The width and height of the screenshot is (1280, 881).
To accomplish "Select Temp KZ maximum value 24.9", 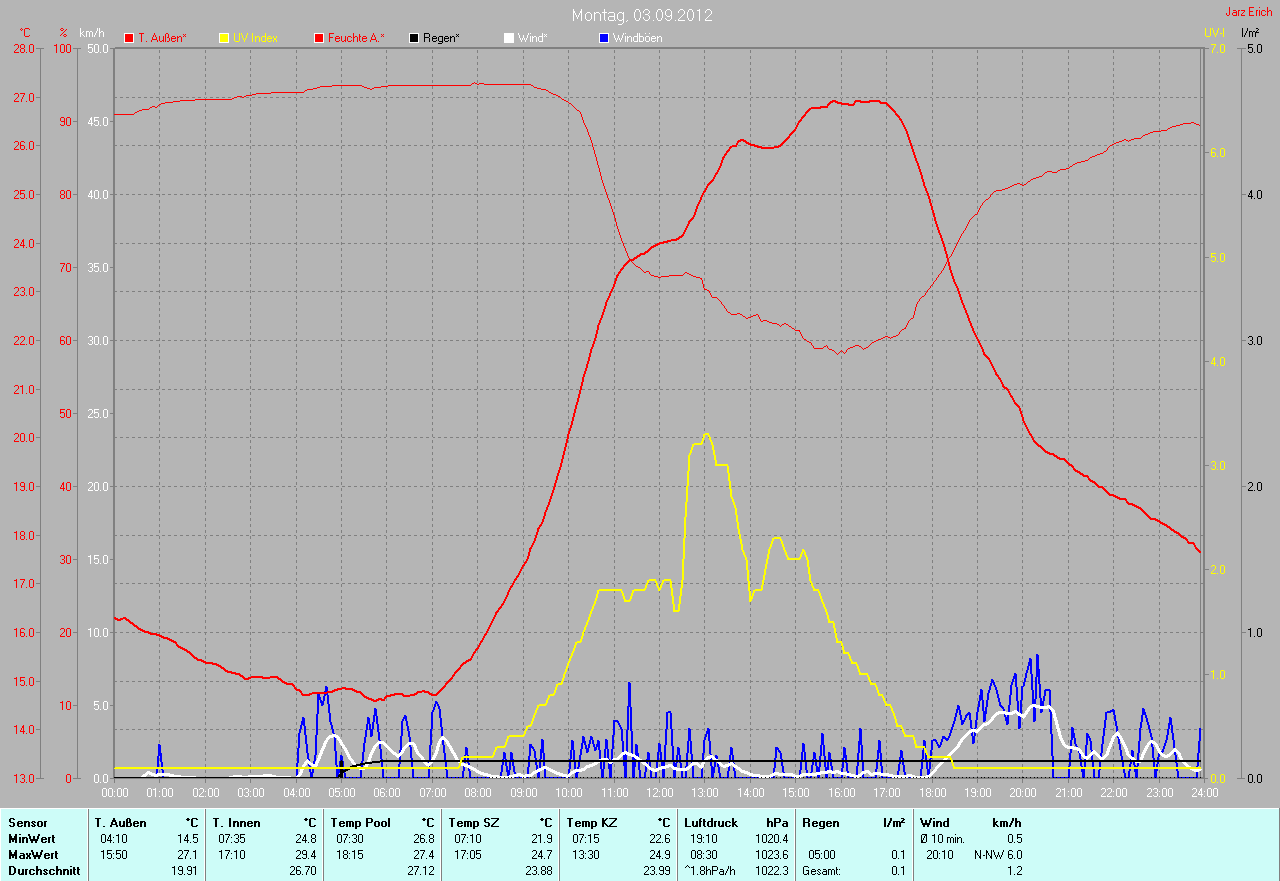I will 659,855.
